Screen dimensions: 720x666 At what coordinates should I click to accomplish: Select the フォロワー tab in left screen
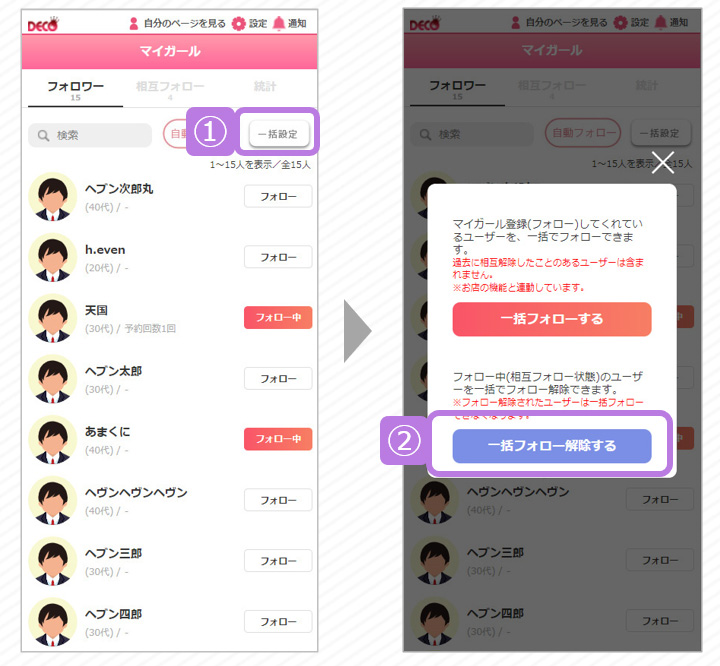(x=75, y=90)
